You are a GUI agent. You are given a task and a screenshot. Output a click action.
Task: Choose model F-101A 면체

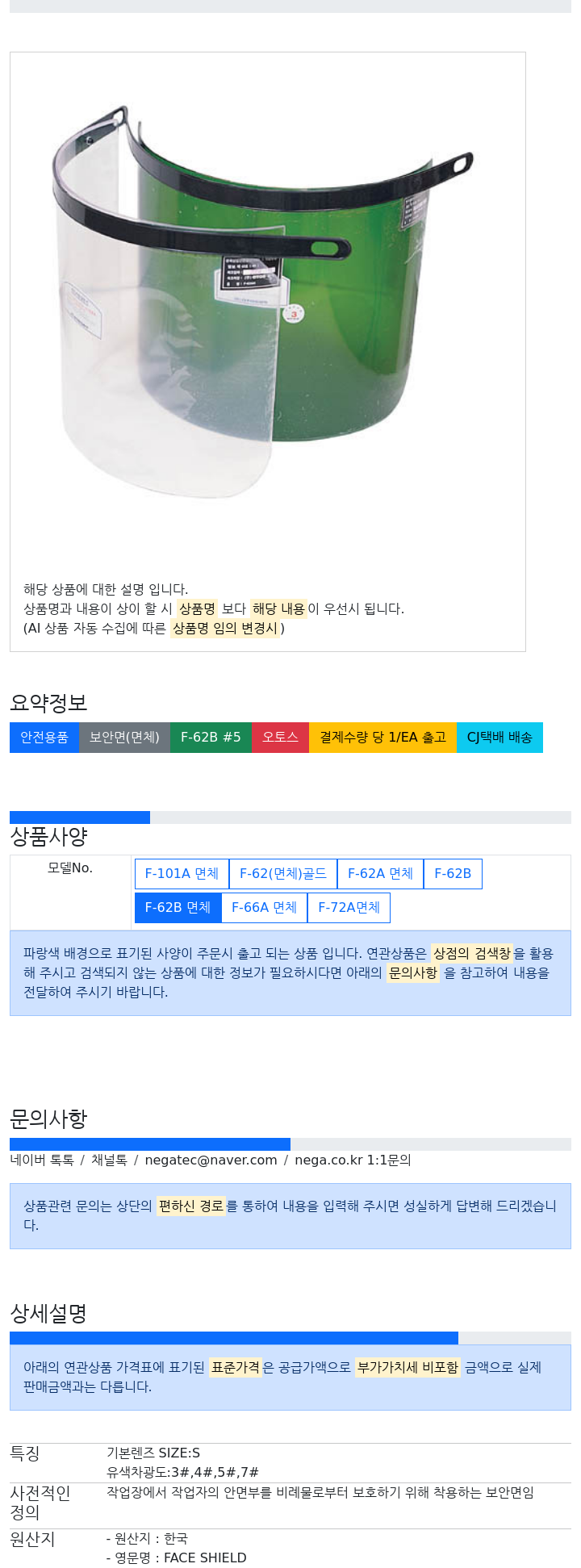click(x=182, y=874)
